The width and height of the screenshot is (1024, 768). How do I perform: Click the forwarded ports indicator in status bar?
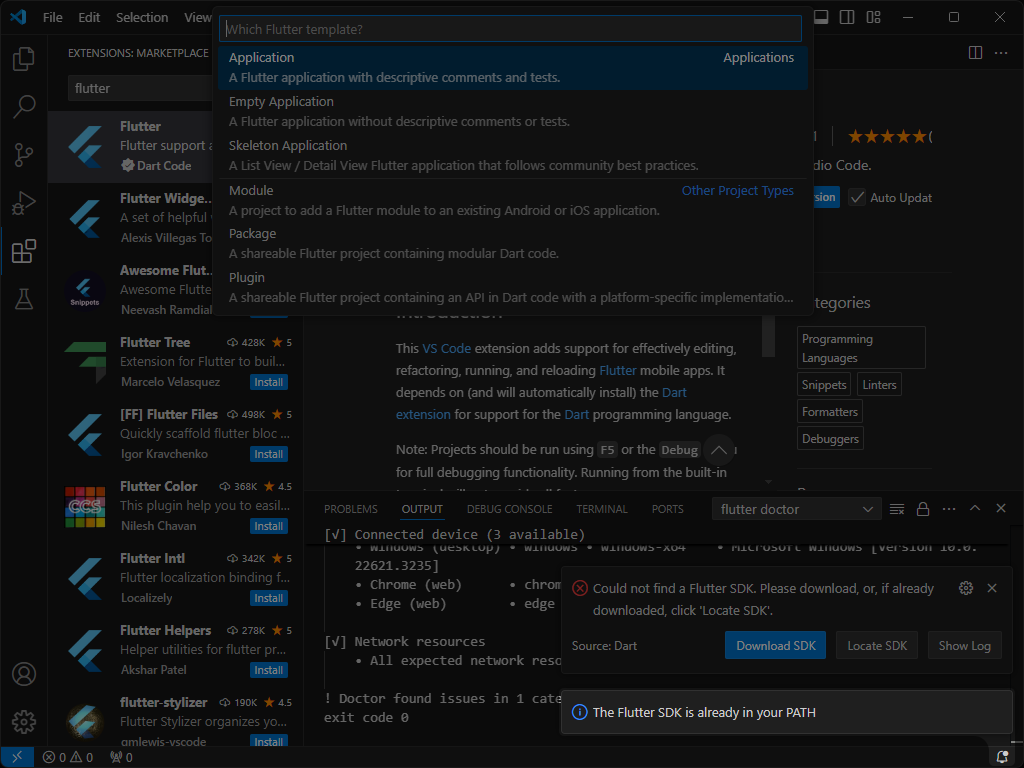click(121, 758)
